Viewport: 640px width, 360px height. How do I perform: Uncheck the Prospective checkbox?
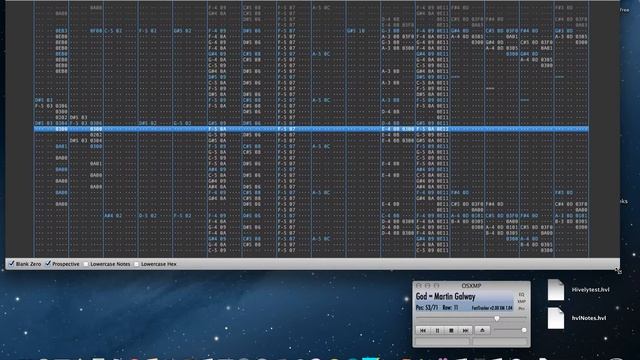coord(48,264)
